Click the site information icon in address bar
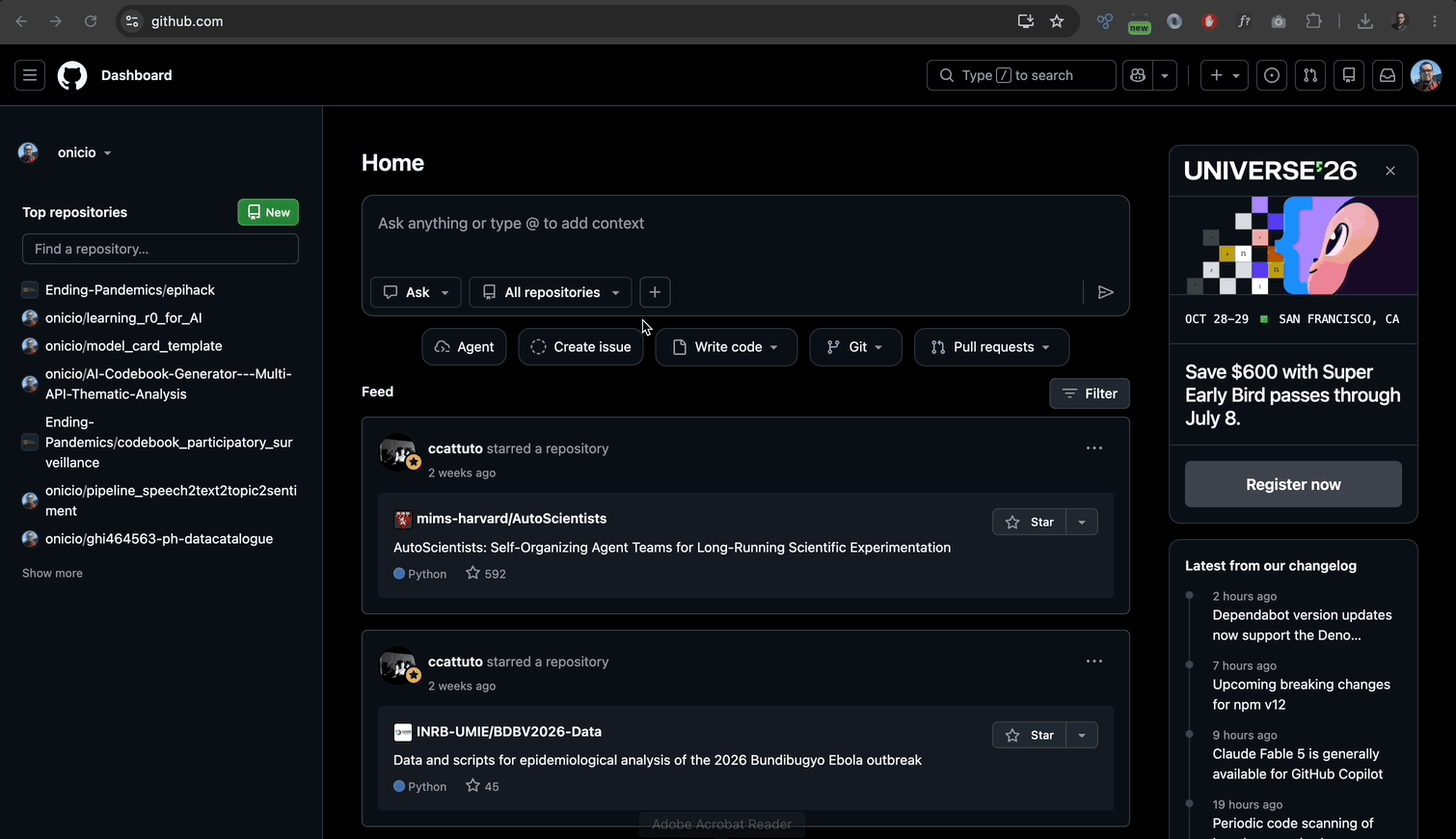Viewport: 1456px width, 839px height. pos(132,21)
